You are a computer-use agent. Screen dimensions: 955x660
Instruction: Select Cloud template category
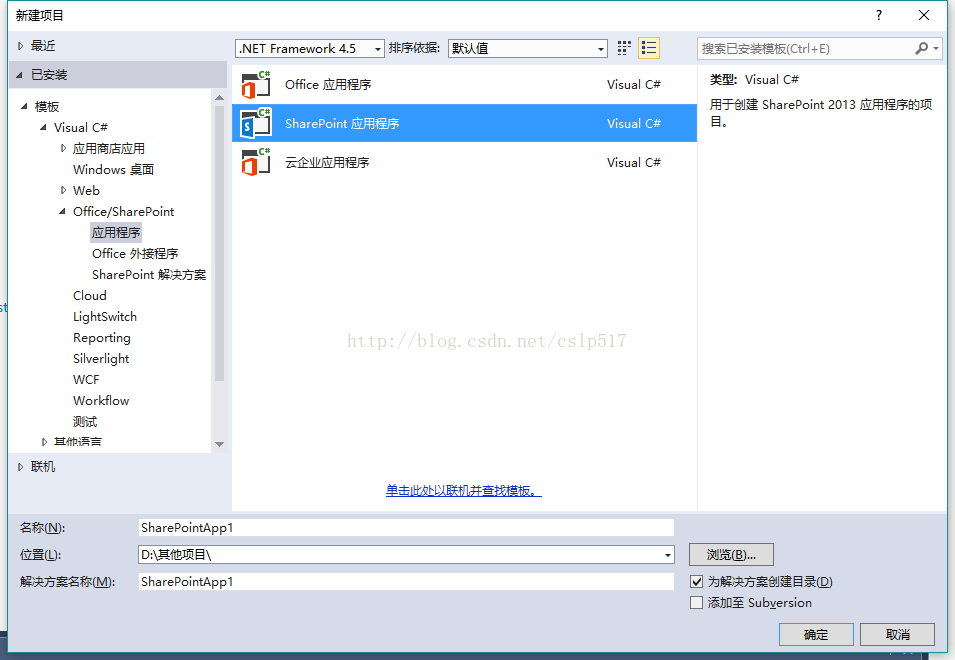[90, 295]
